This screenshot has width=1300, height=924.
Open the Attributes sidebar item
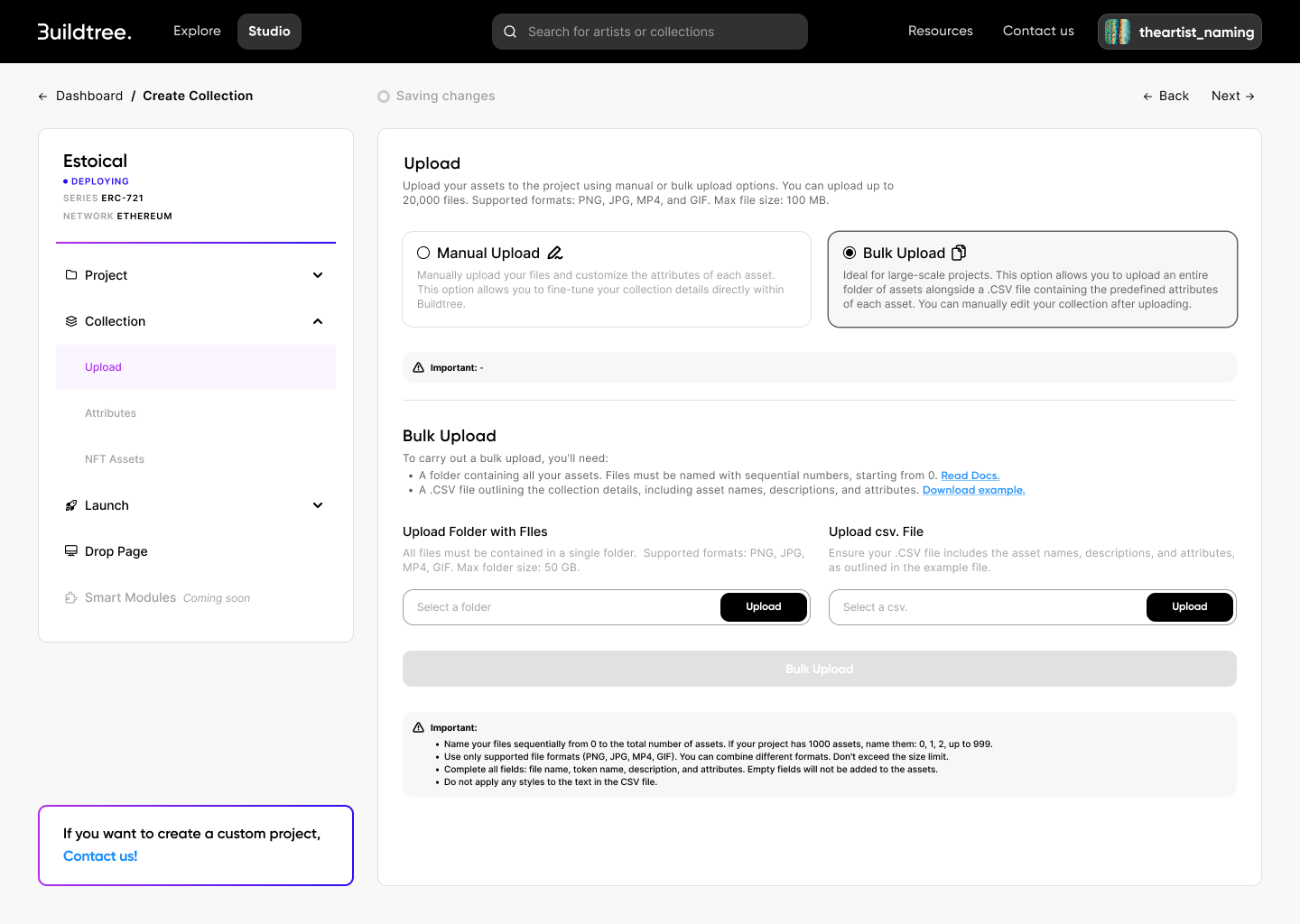[x=110, y=413]
